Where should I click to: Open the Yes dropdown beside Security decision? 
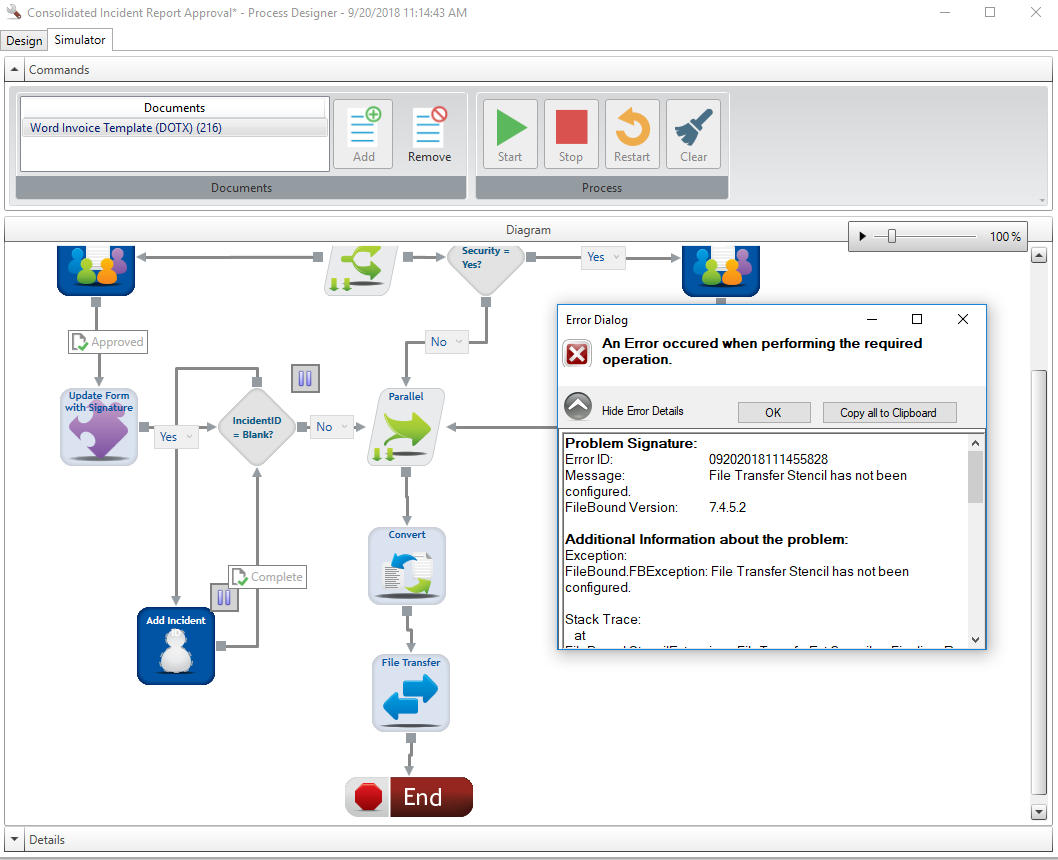point(603,257)
